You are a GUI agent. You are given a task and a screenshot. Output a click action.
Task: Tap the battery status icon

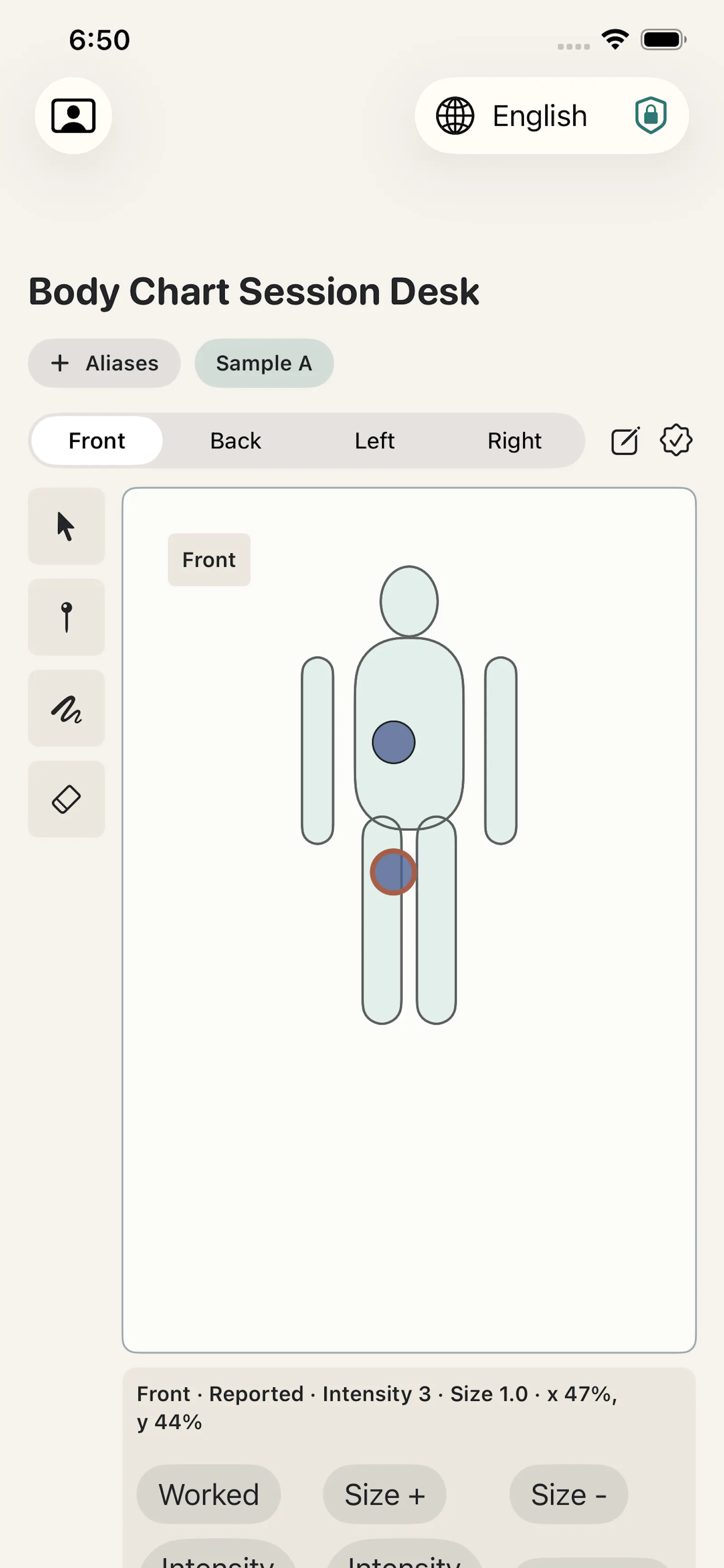click(664, 39)
